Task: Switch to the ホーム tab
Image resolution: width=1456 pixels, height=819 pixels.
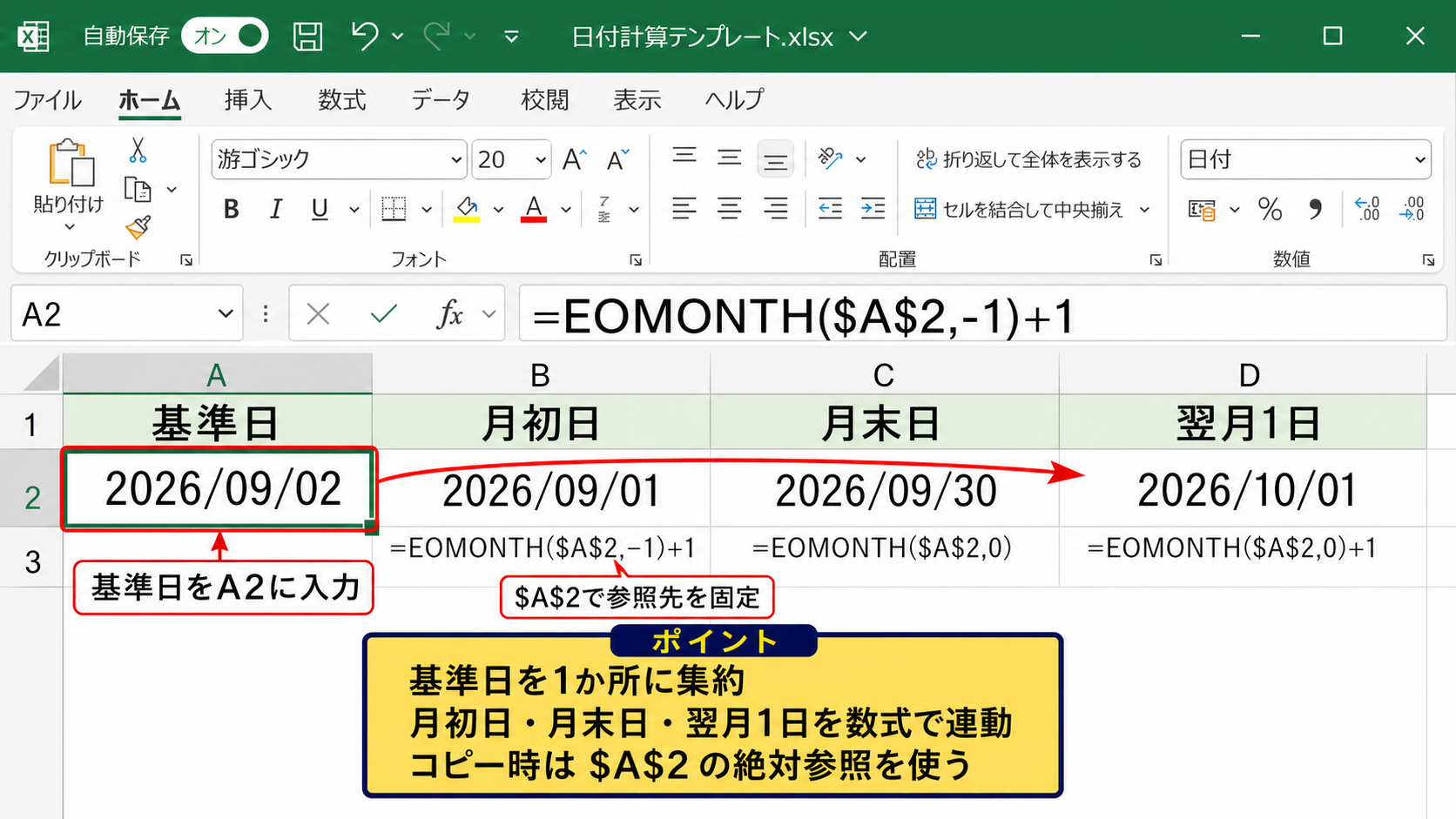Action: coord(149,100)
